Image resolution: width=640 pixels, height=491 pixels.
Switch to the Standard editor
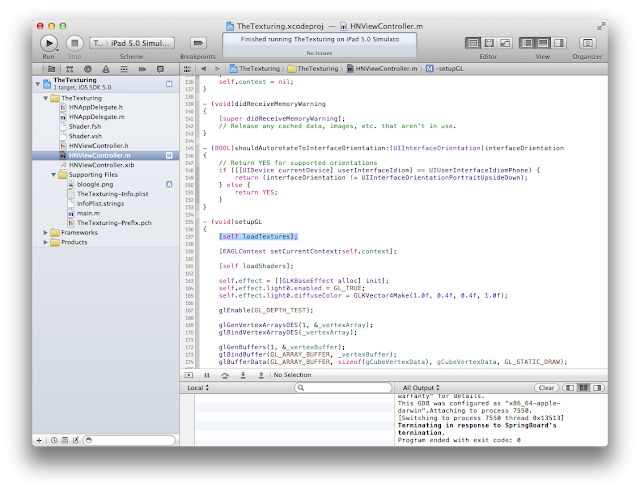(x=473, y=43)
